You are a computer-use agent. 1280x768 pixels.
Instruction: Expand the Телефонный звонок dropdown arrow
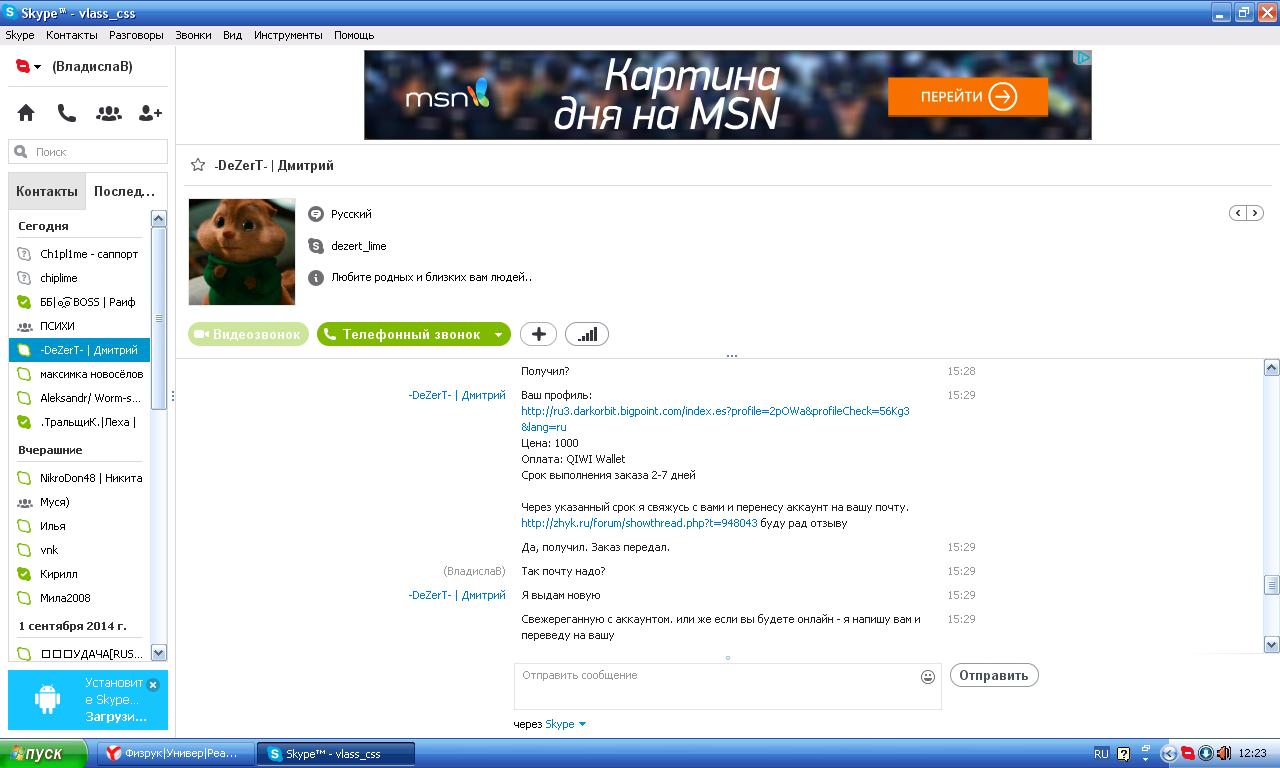click(498, 335)
